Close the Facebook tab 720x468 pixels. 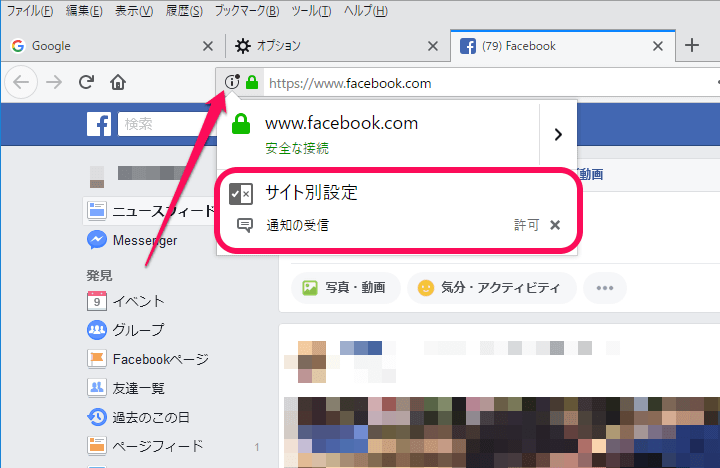pyautogui.click(x=658, y=46)
